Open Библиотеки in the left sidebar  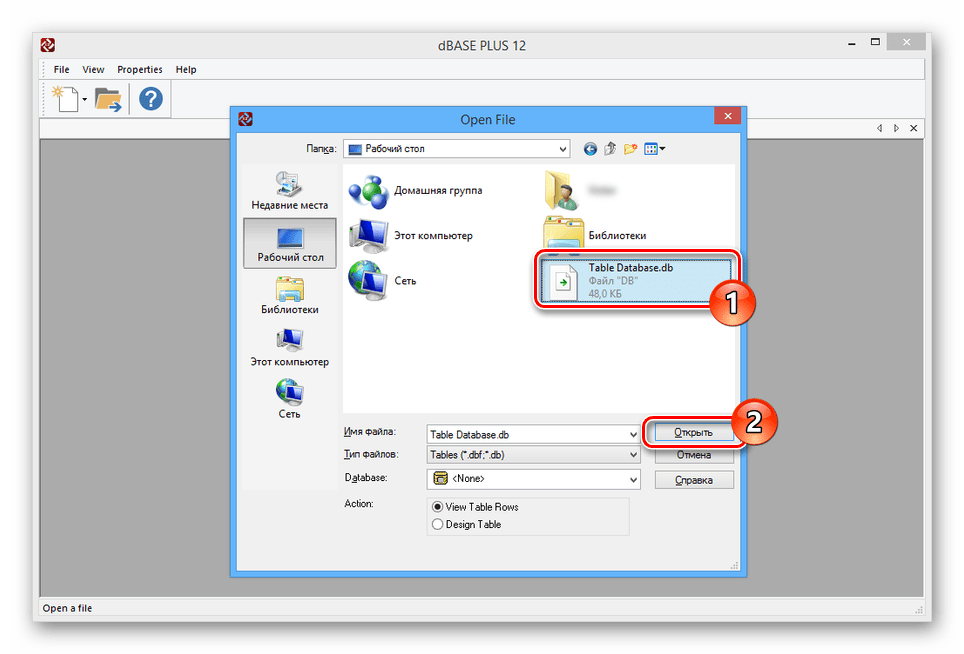point(289,296)
